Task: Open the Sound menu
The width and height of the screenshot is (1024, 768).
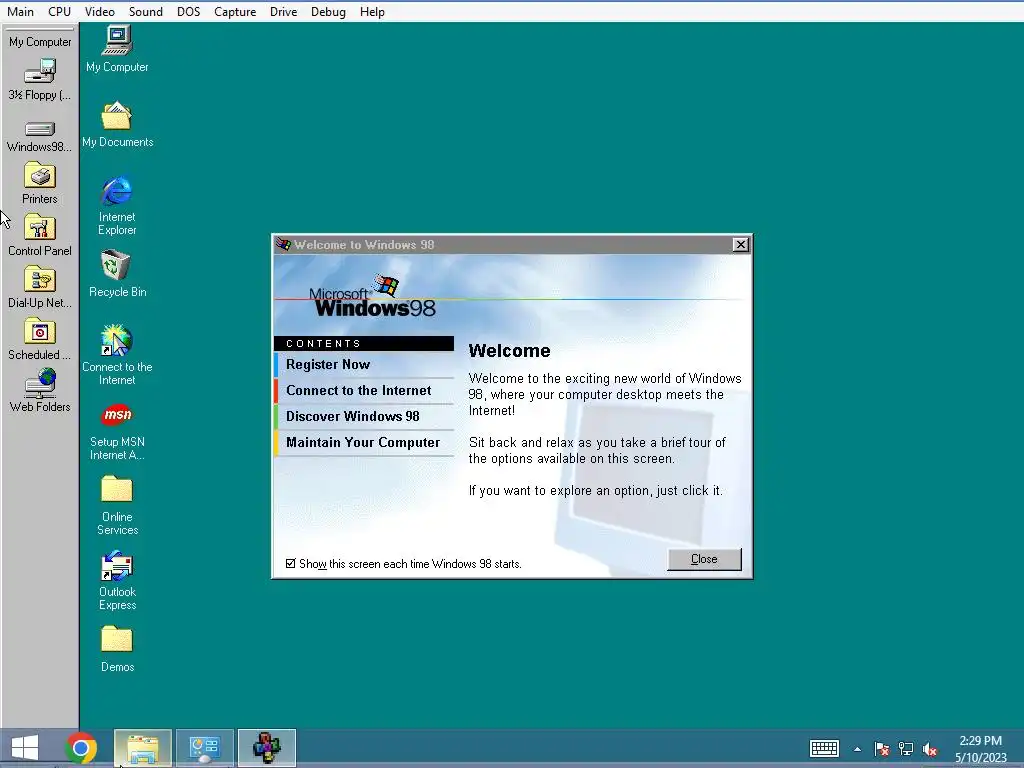Action: pyautogui.click(x=146, y=12)
